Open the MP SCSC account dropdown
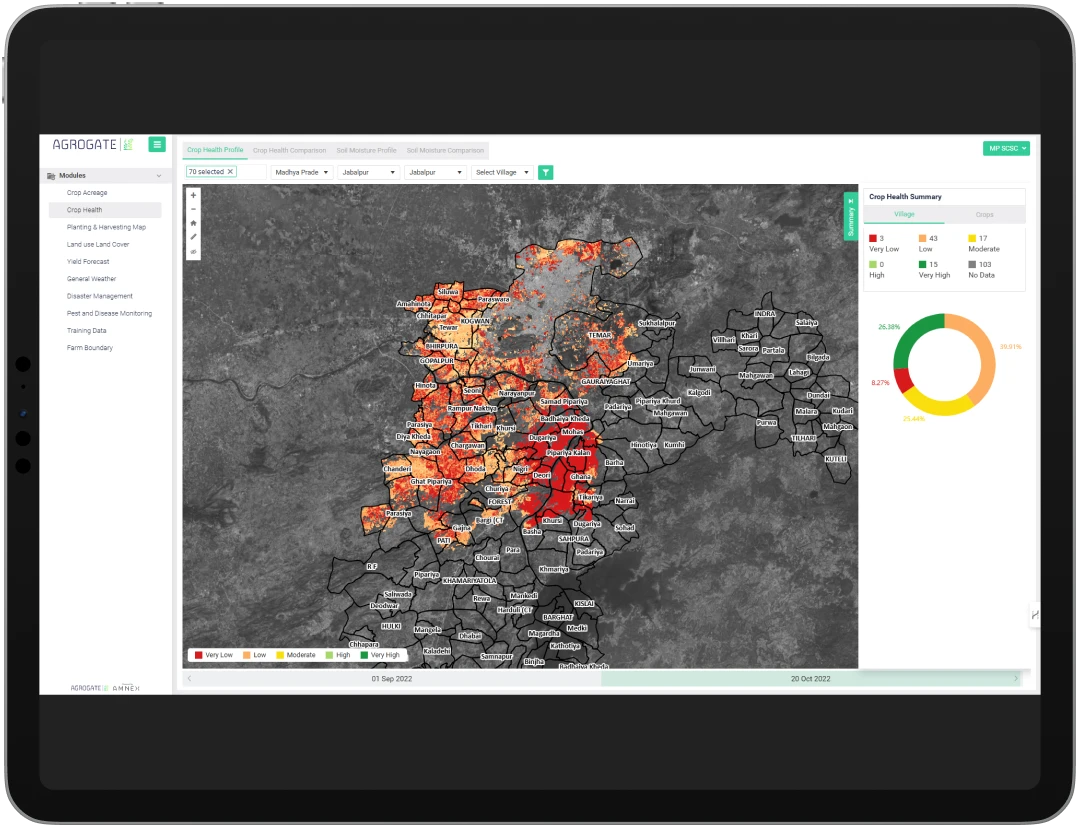This screenshot has width=1080, height=830. pyautogui.click(x=1006, y=148)
